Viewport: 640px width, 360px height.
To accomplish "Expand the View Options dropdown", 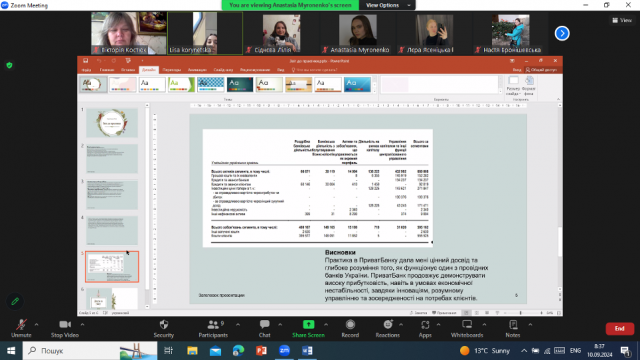I will [x=387, y=5].
